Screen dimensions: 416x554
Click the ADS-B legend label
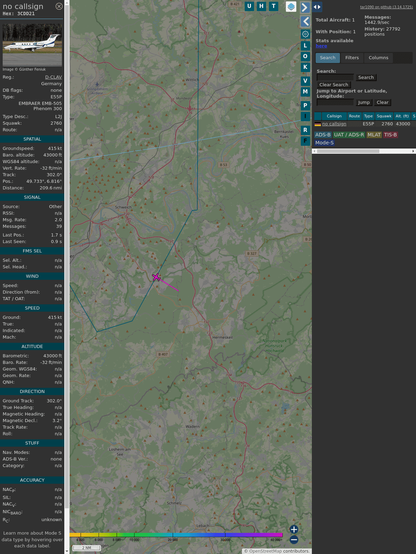pos(322,135)
